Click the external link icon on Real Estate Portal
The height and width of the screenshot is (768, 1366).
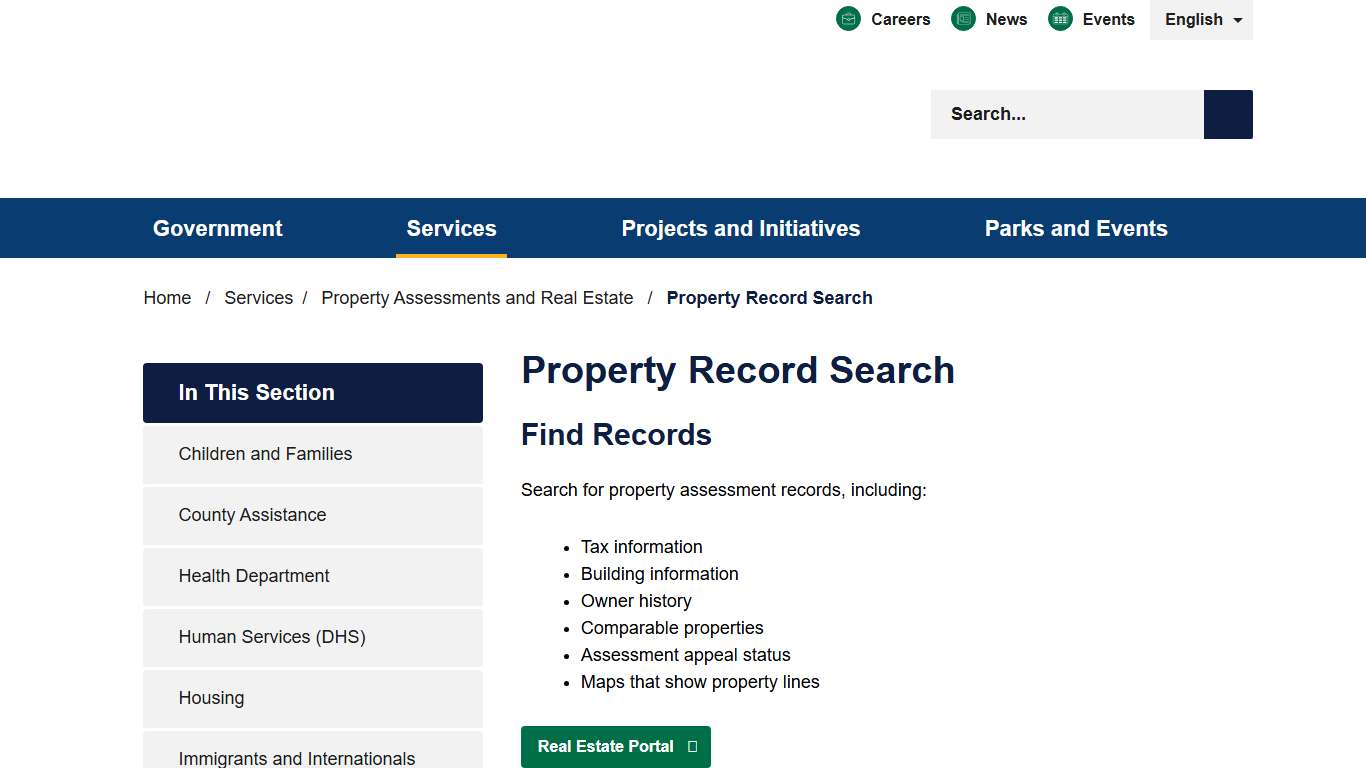click(x=692, y=747)
